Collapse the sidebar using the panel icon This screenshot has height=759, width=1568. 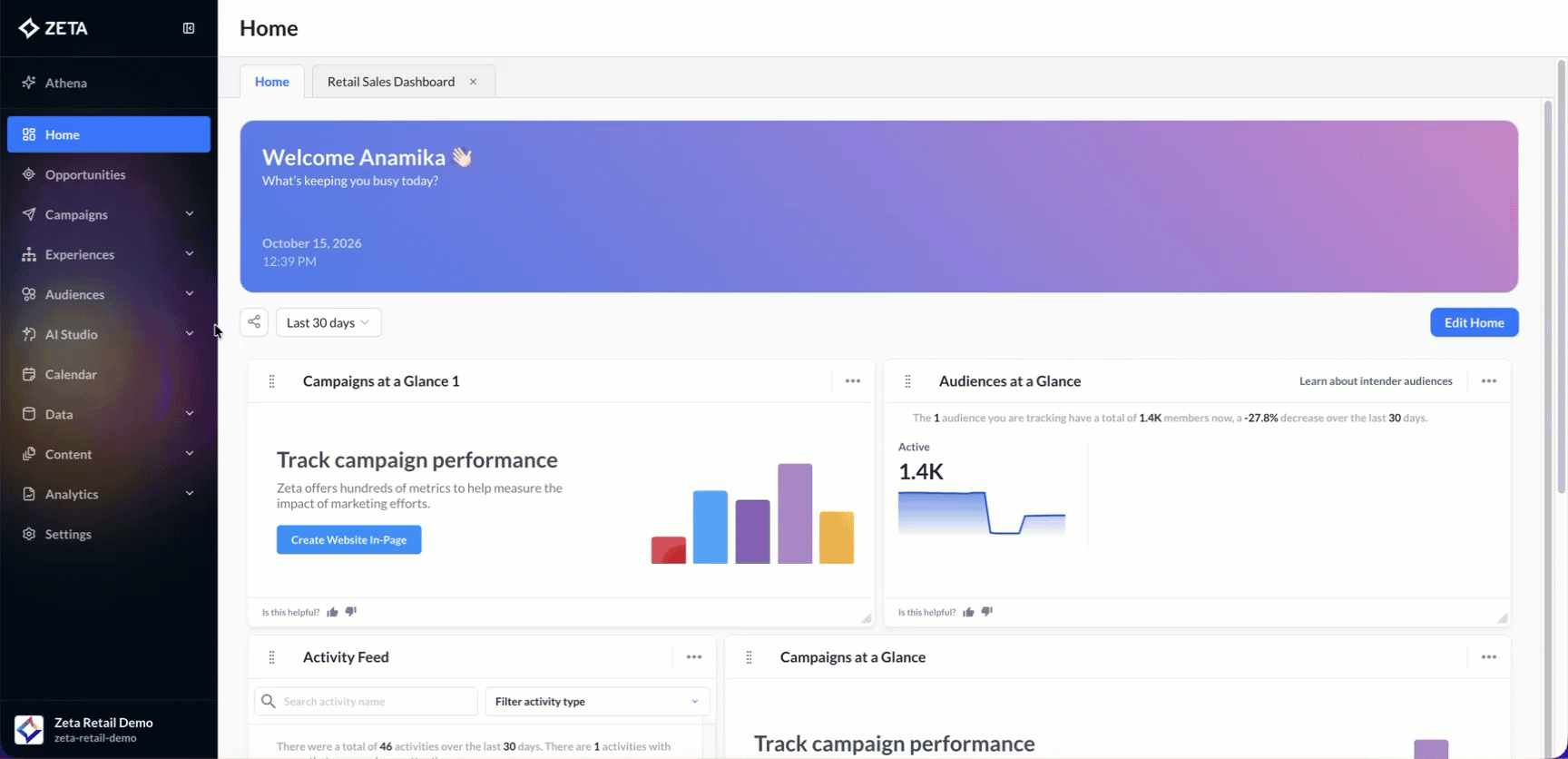189,28
